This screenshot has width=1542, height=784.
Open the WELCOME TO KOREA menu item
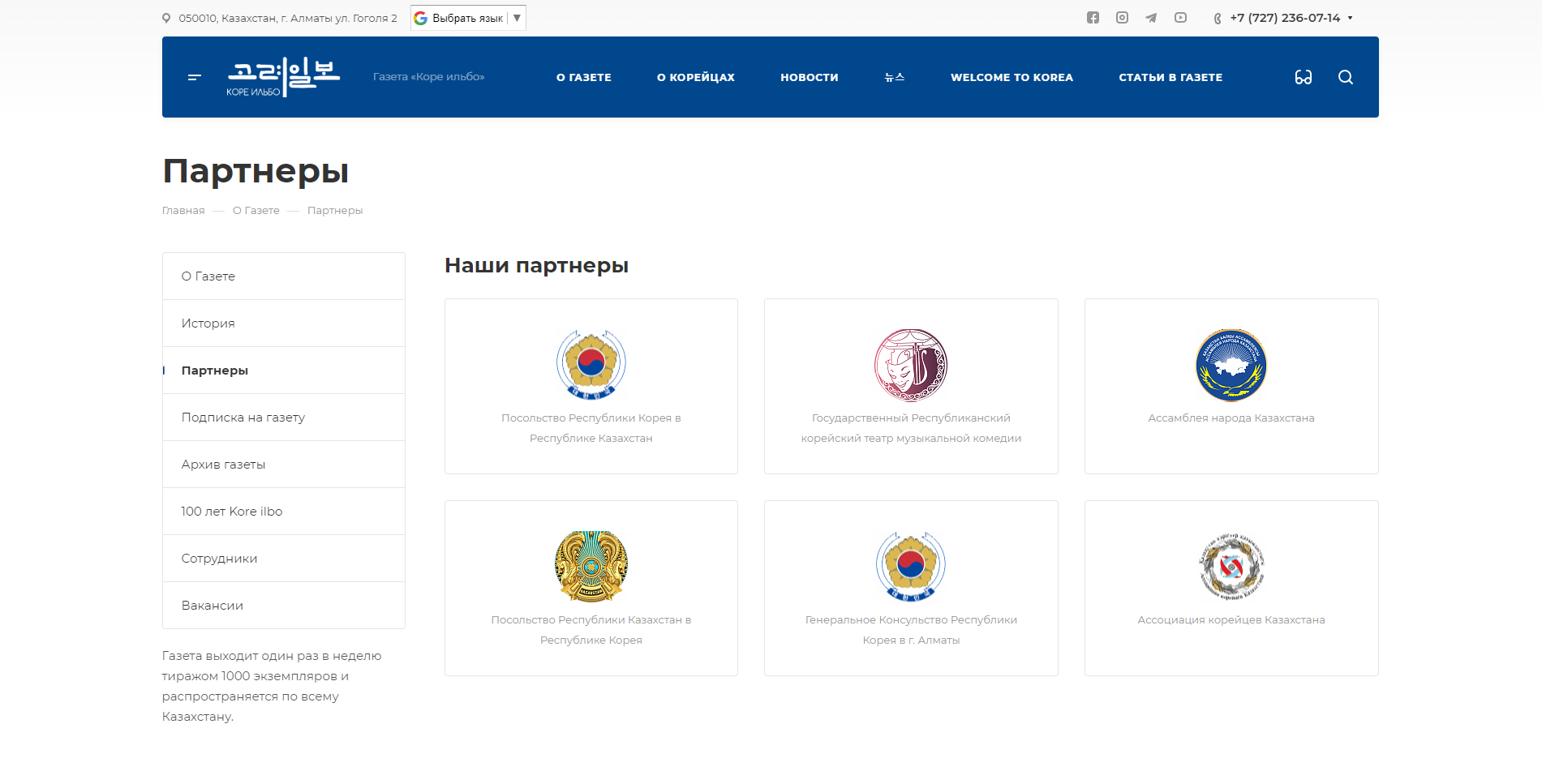[x=1012, y=77]
